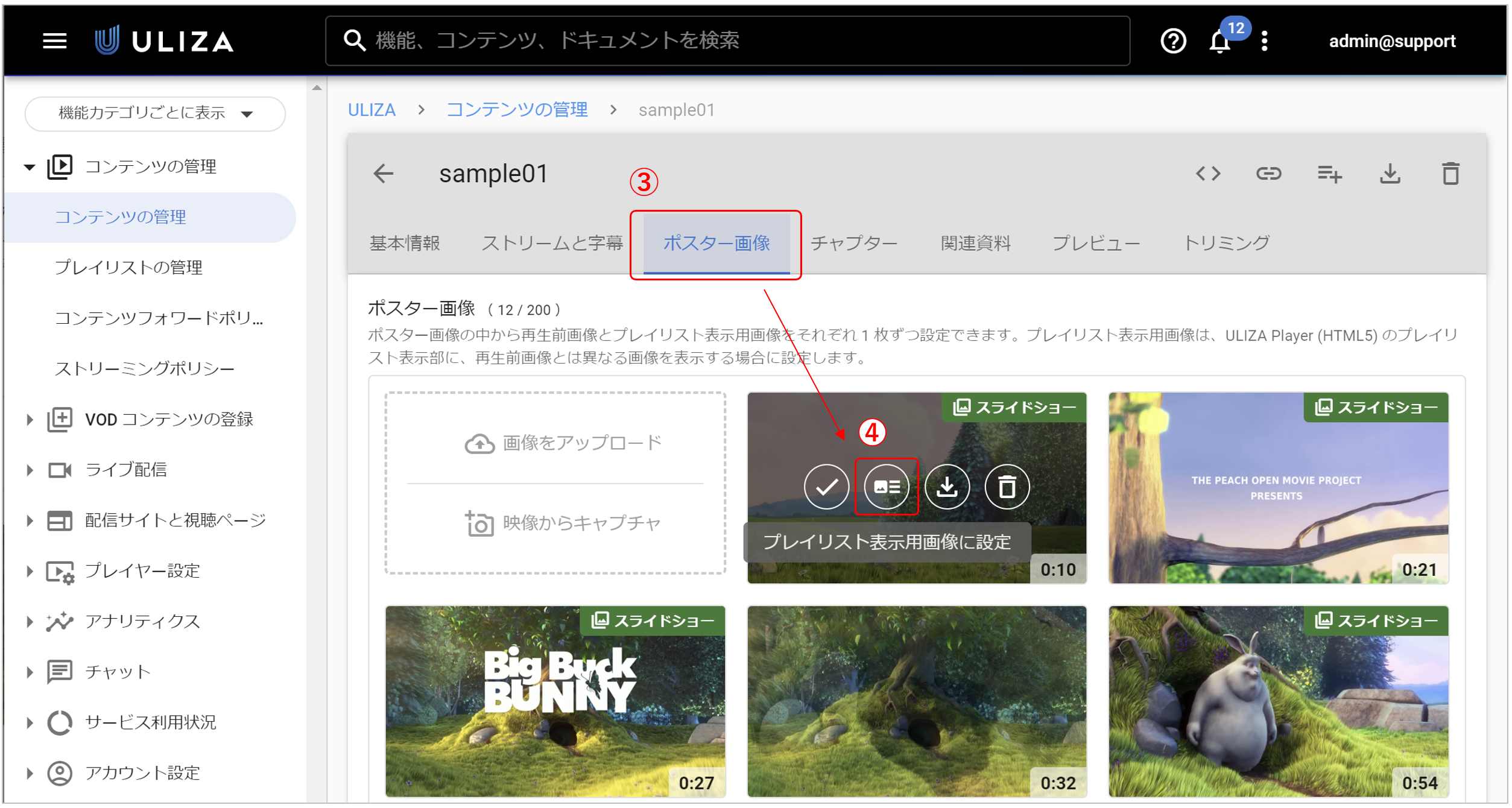The image size is (1512, 808).
Task: Download the 0:10 poster image
Action: pyautogui.click(x=947, y=487)
